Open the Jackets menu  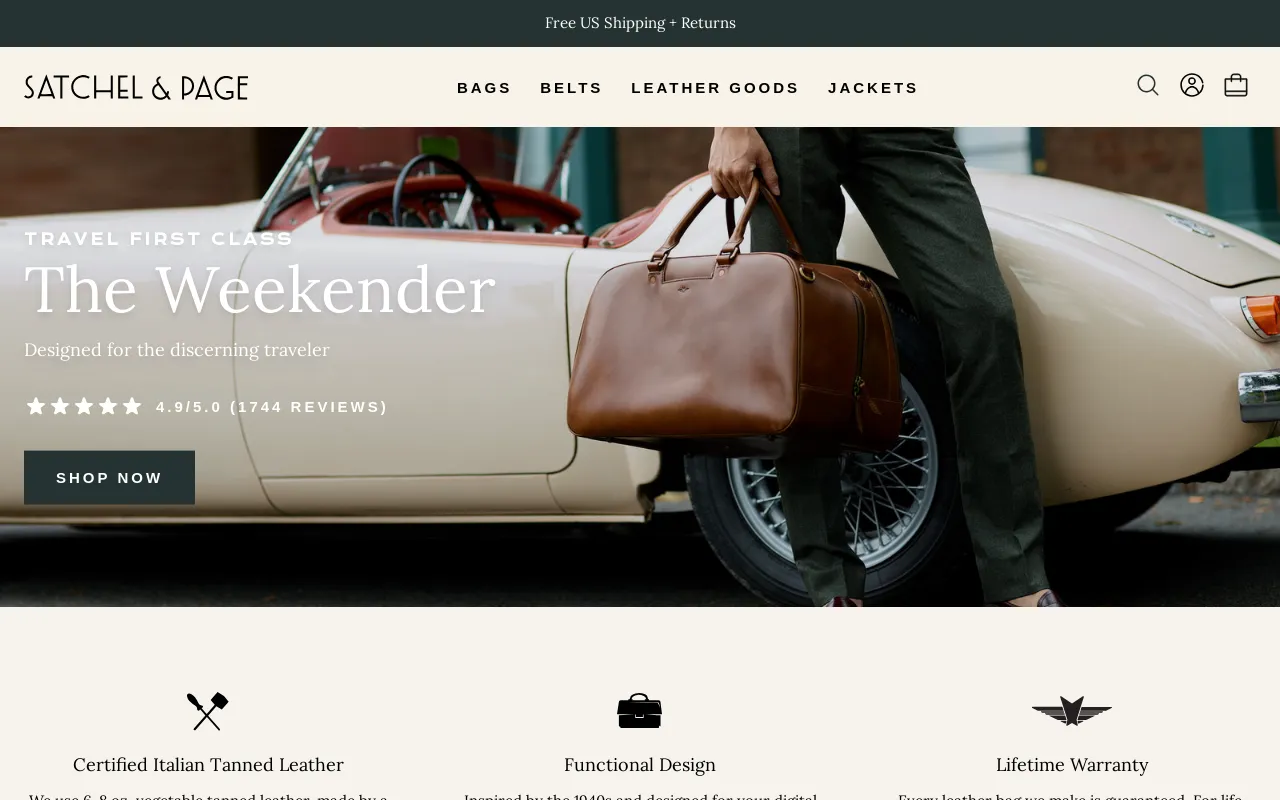click(873, 88)
